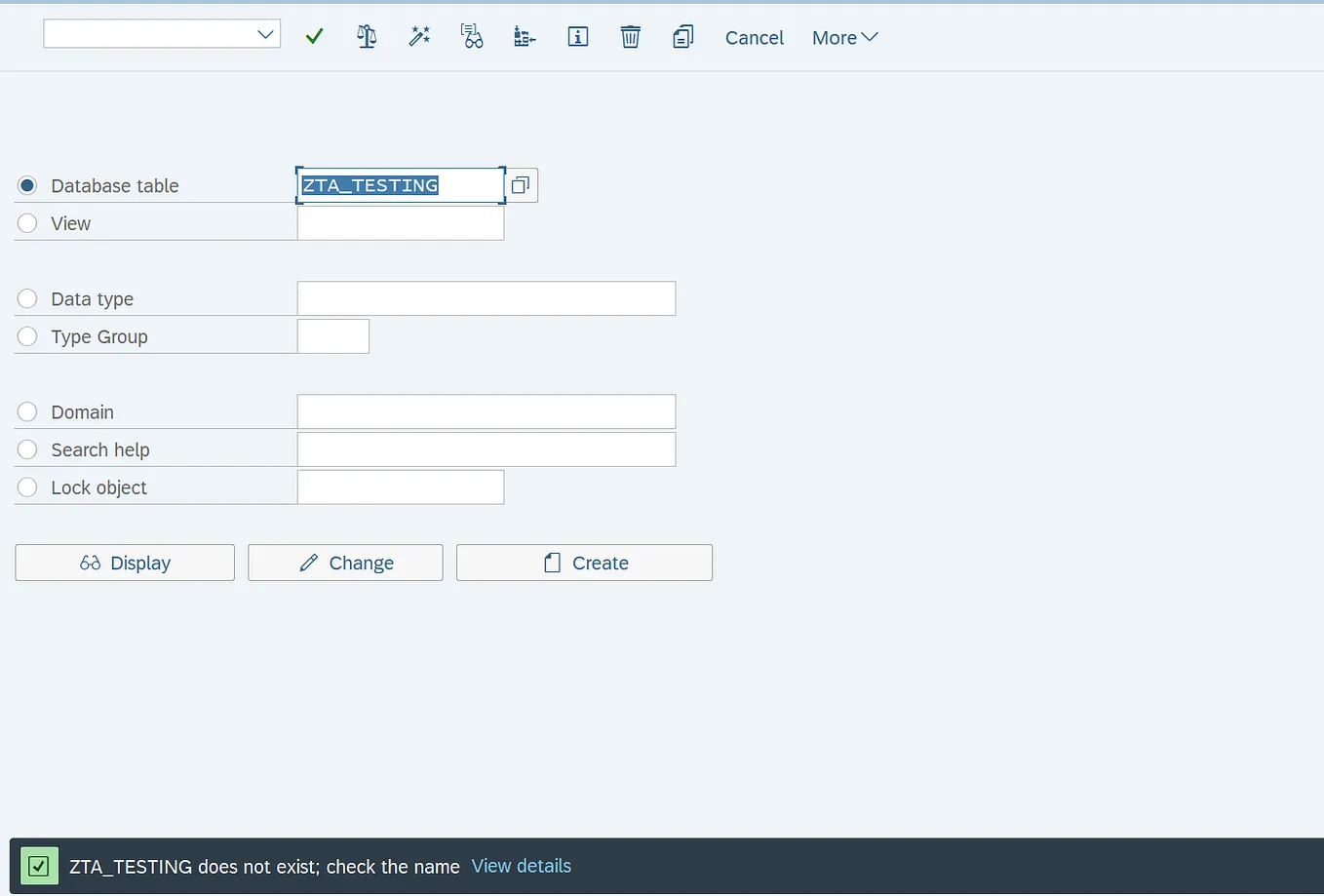This screenshot has height=896, width=1324.
Task: Click the Copy object icon in the toolbar
Action: pos(682,36)
